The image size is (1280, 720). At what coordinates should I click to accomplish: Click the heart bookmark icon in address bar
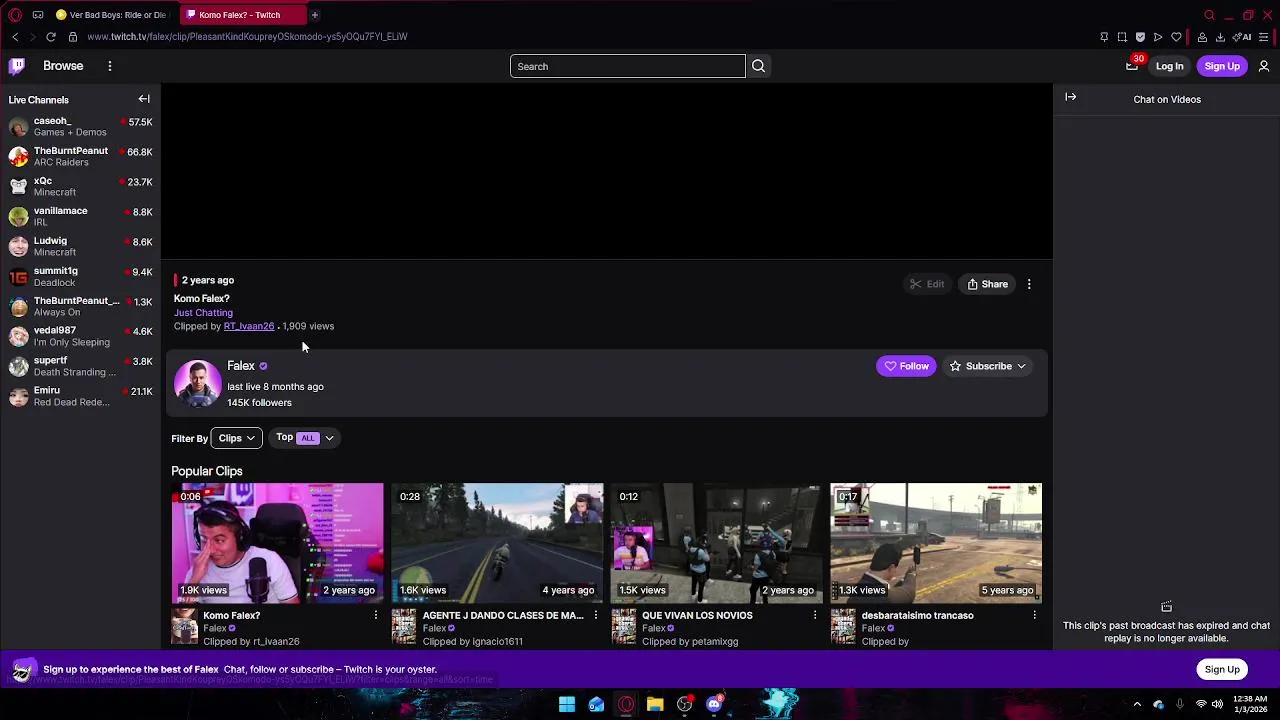click(1176, 37)
